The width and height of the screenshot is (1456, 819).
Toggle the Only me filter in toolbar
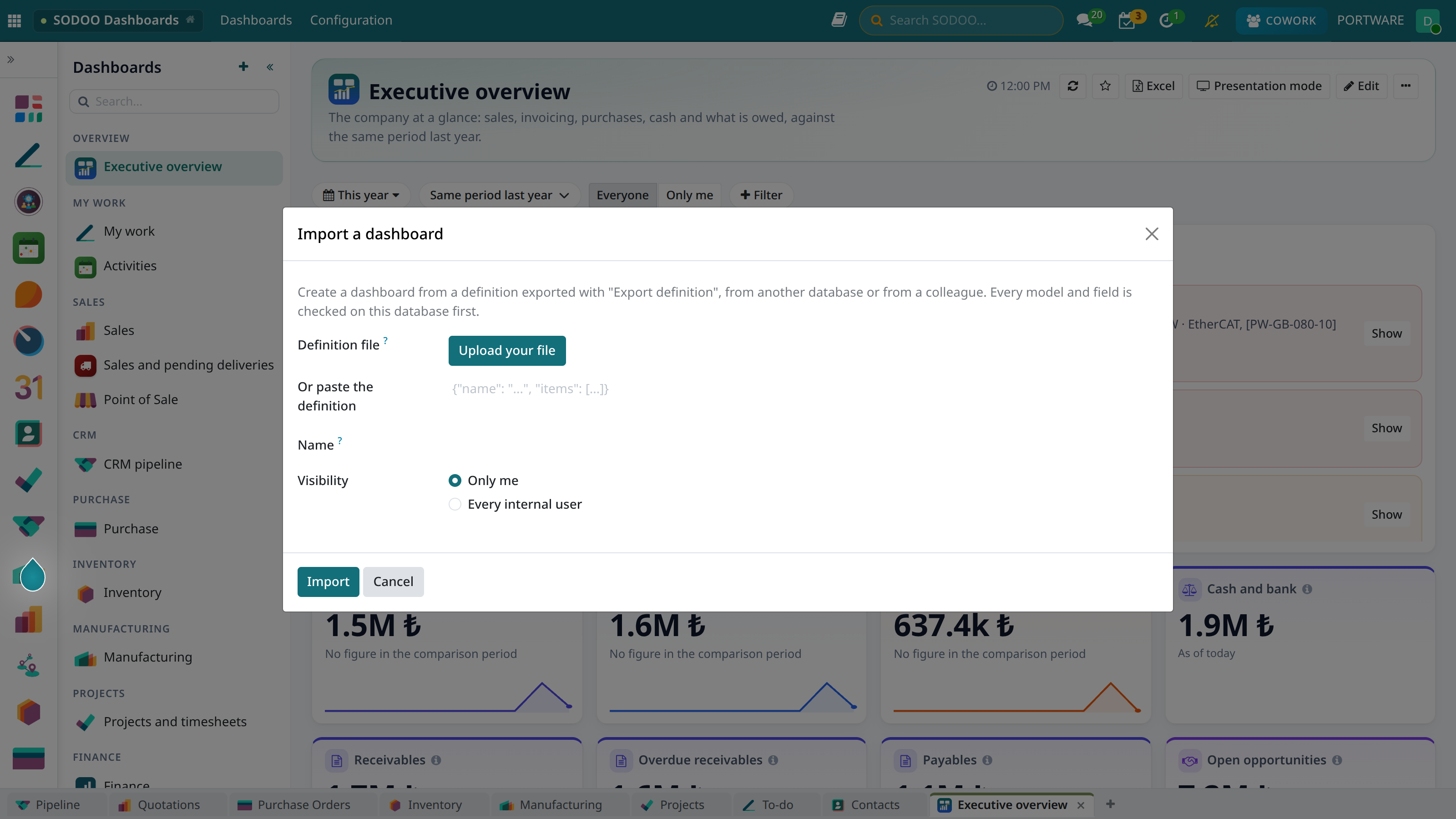click(x=689, y=195)
